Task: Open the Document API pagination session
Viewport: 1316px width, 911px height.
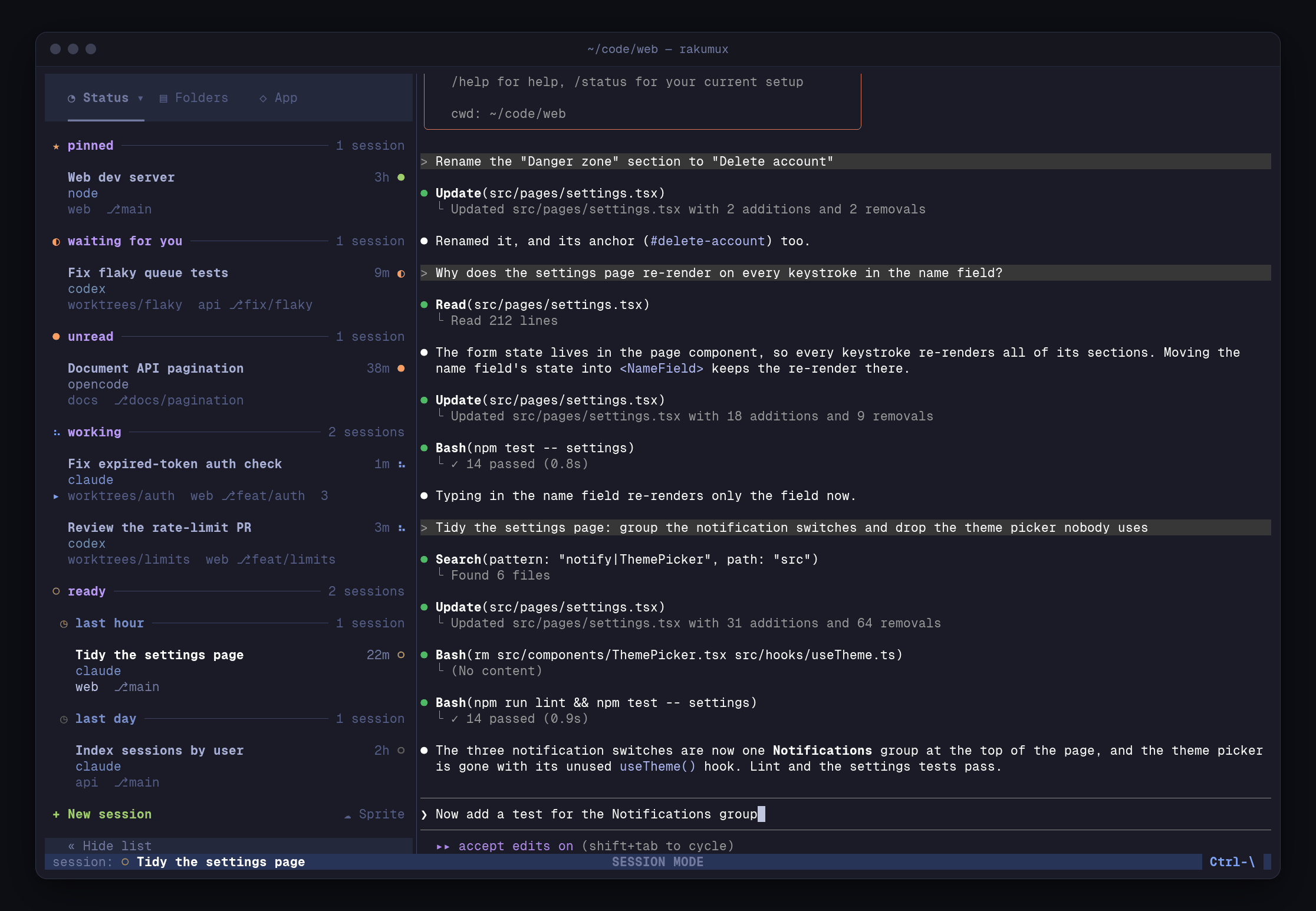Action: (229, 384)
